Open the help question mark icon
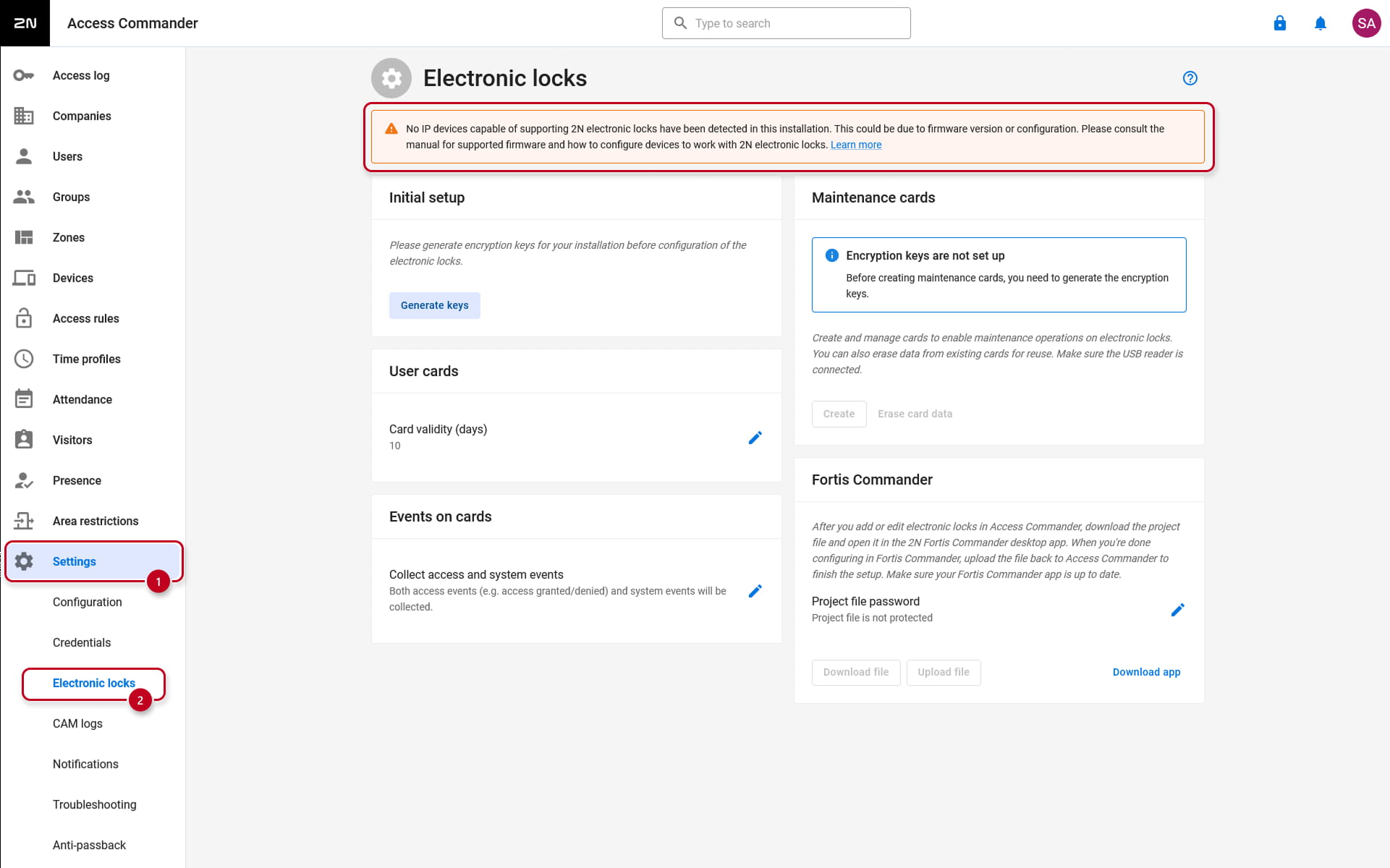This screenshot has height=868, width=1390. point(1190,78)
